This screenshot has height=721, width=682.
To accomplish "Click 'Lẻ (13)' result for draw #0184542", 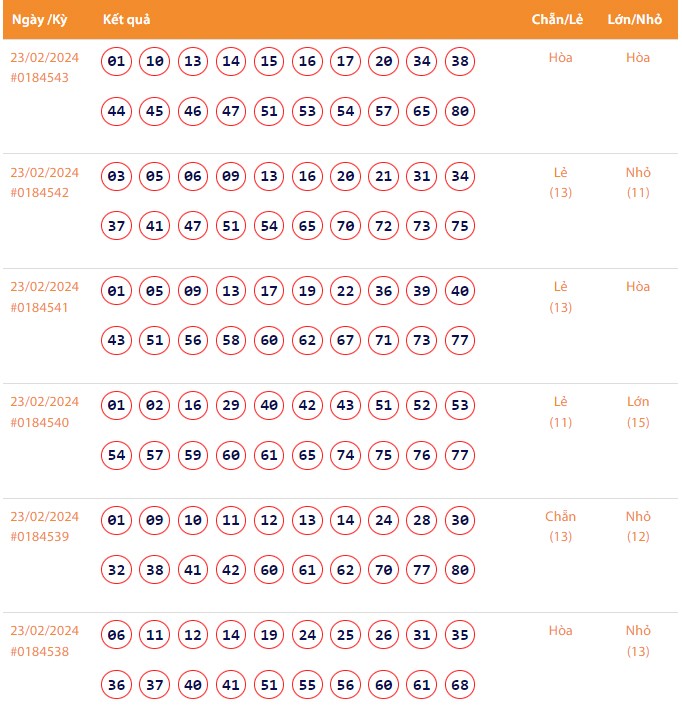I will pyautogui.click(x=561, y=182).
